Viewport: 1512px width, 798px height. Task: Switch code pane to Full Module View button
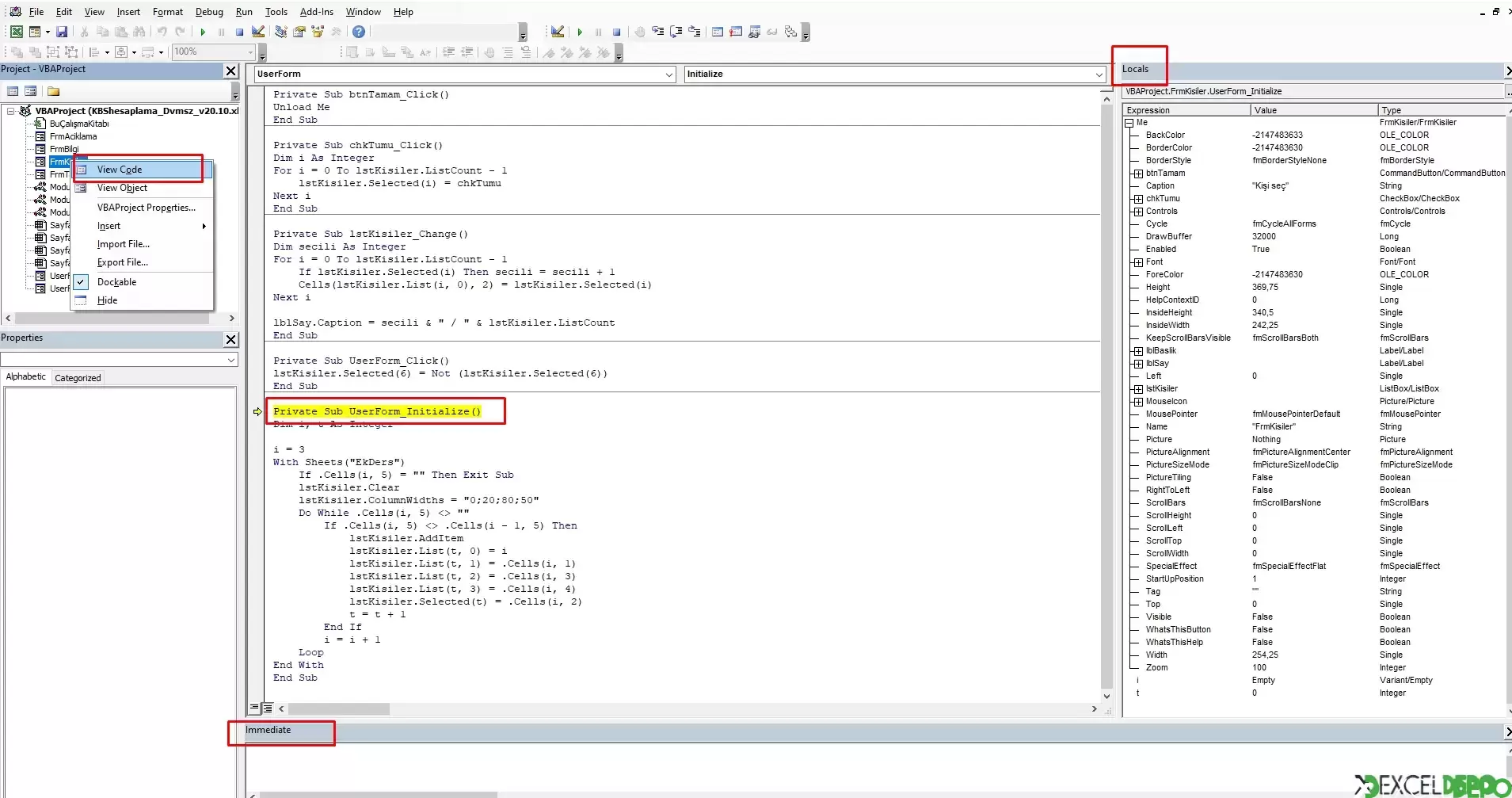[x=268, y=708]
